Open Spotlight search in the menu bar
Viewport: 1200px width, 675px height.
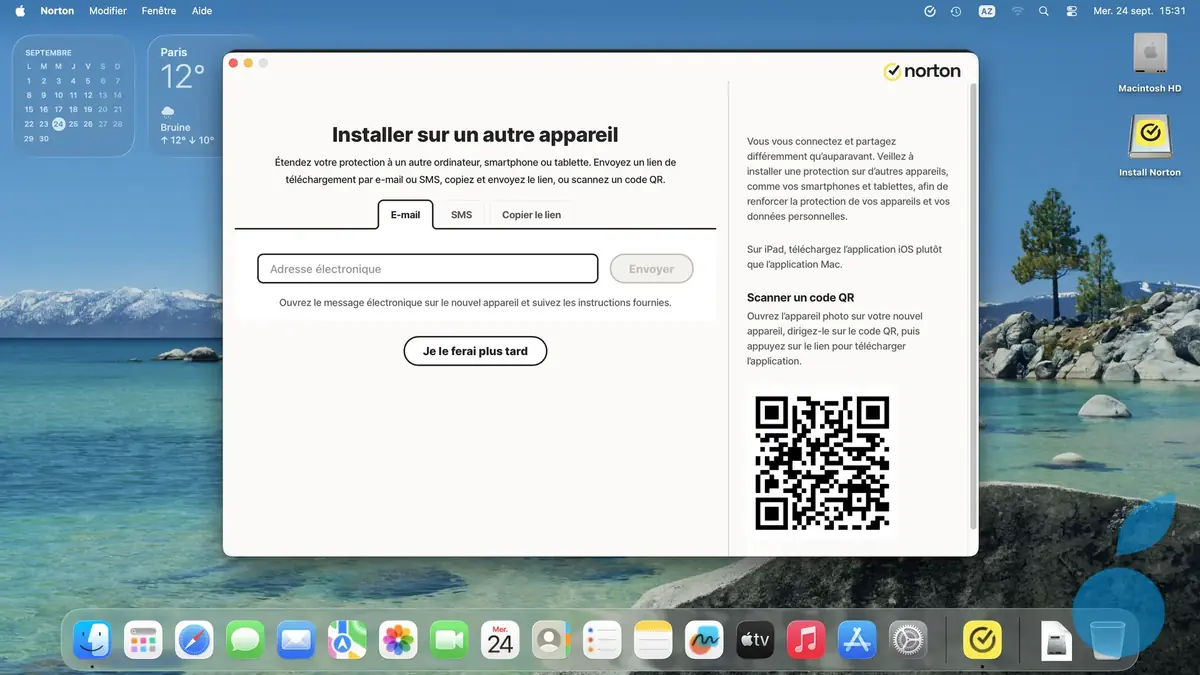(1043, 11)
